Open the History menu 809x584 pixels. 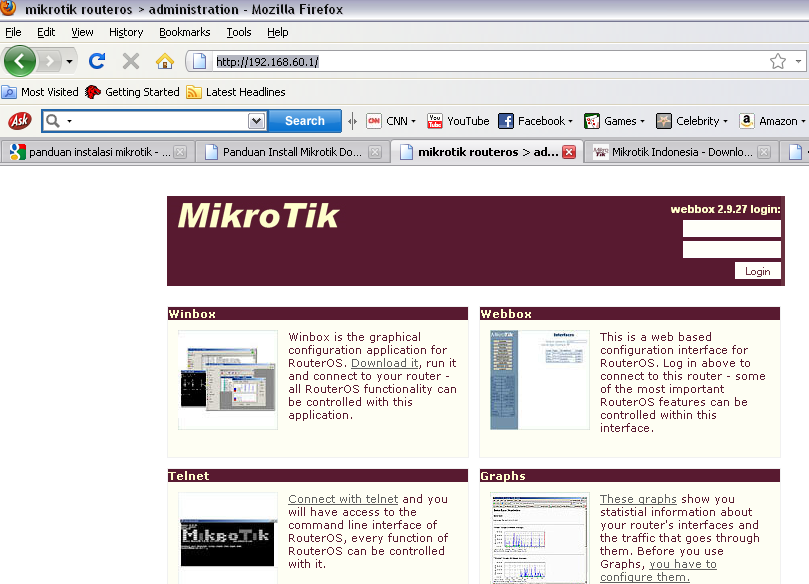tap(126, 33)
